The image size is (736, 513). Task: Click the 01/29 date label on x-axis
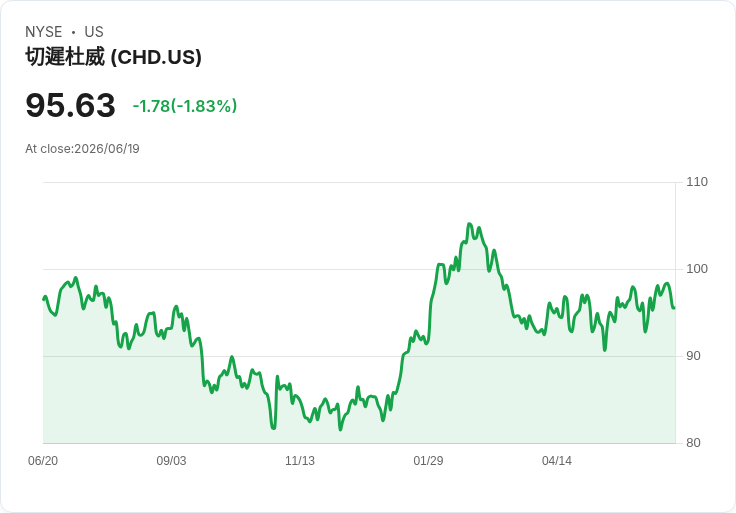click(x=428, y=461)
